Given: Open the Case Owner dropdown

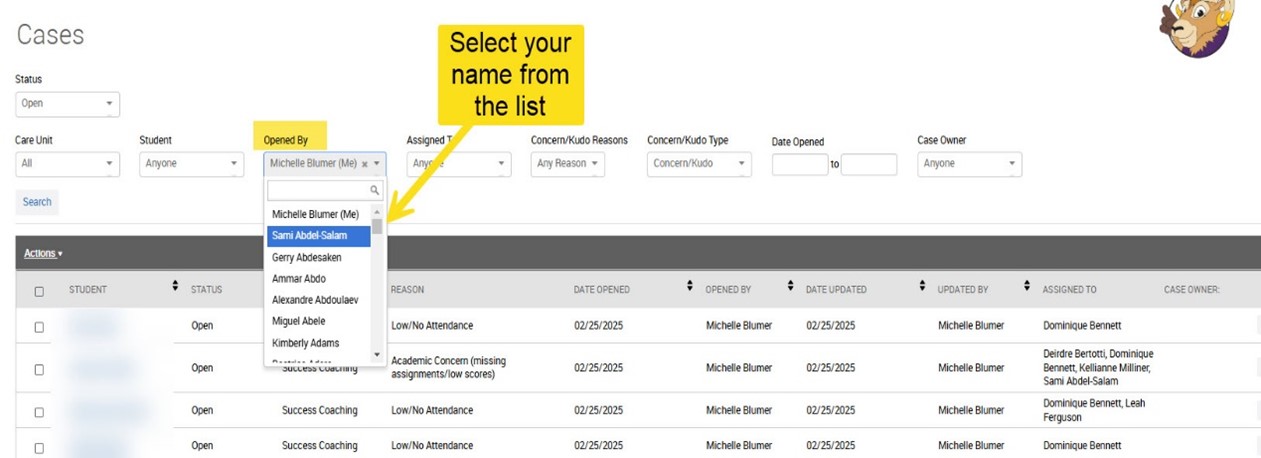Looking at the screenshot, I should coord(969,164).
